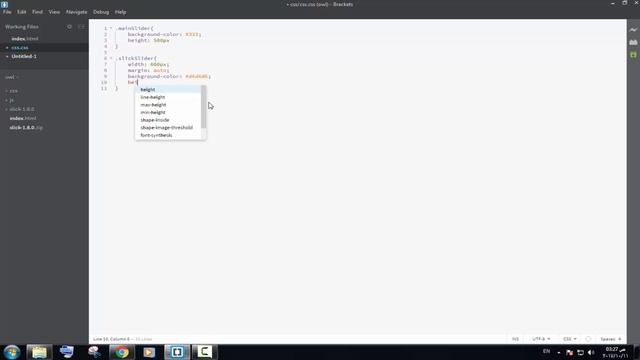Click the EN language indicator
640x360 pixels.
click(547, 351)
